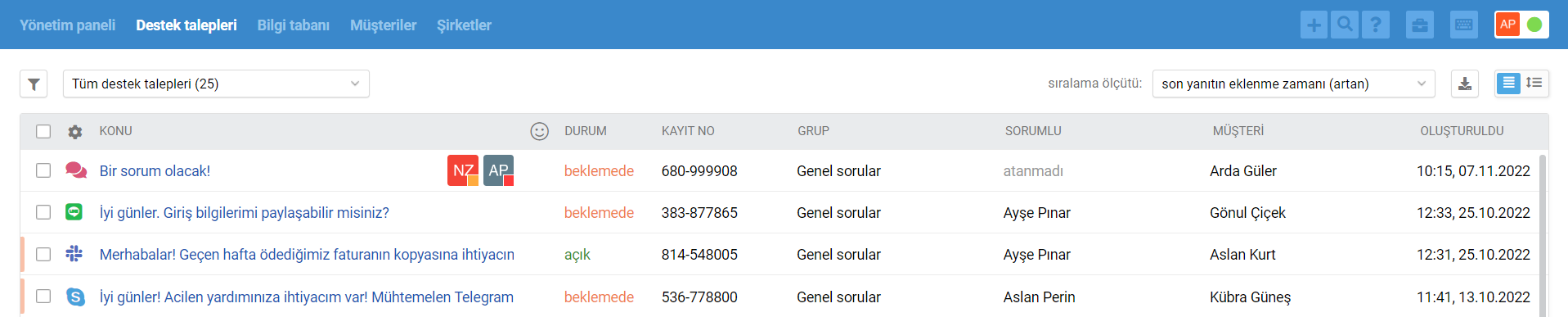
Task: Open the keyboard shortcuts icon
Action: 1464,25
